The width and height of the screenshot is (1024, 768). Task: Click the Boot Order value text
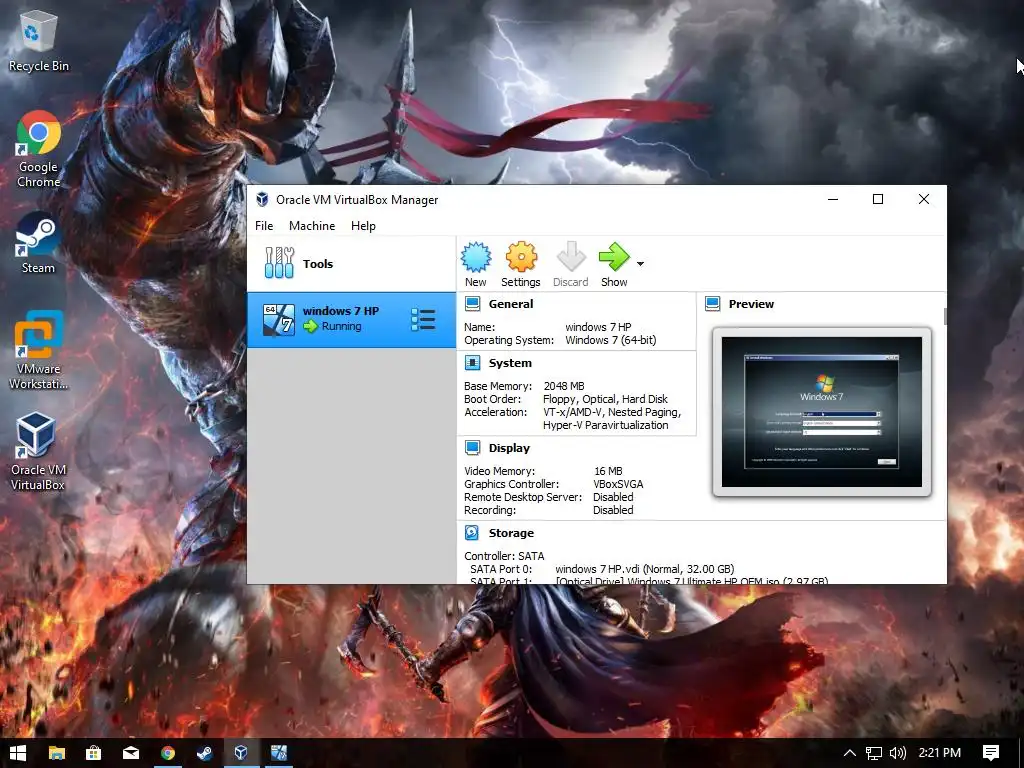[x=605, y=399]
